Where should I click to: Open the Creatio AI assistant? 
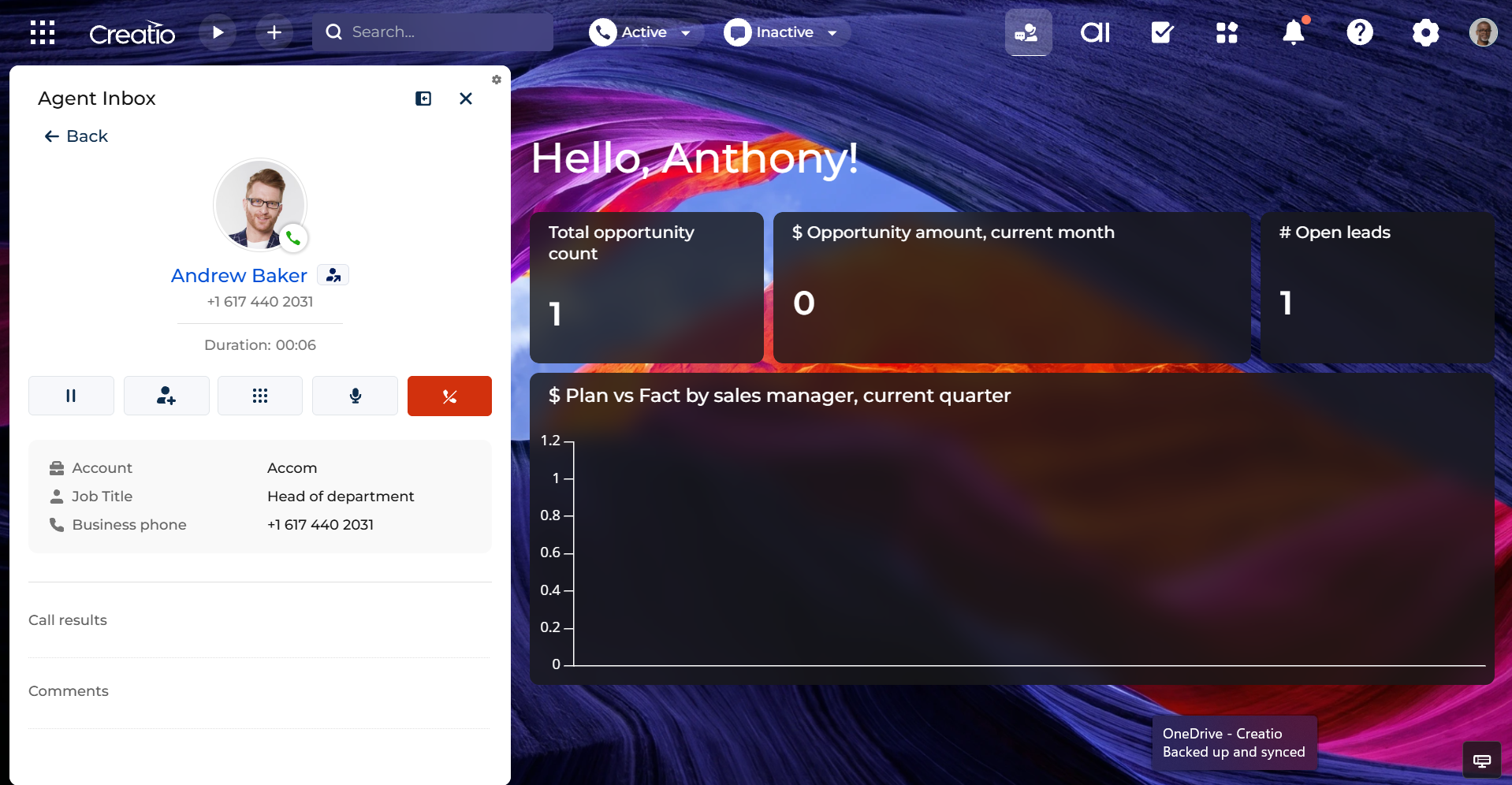[x=1095, y=32]
